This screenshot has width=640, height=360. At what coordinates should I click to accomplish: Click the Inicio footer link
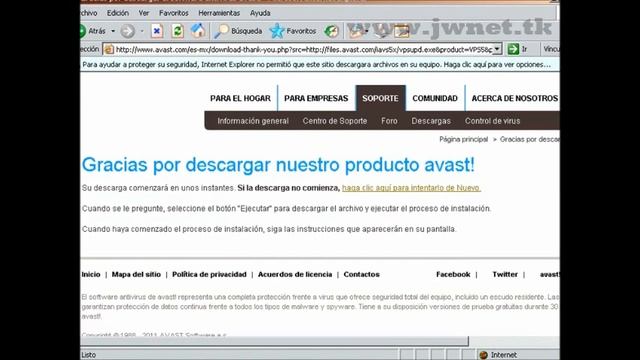91,274
